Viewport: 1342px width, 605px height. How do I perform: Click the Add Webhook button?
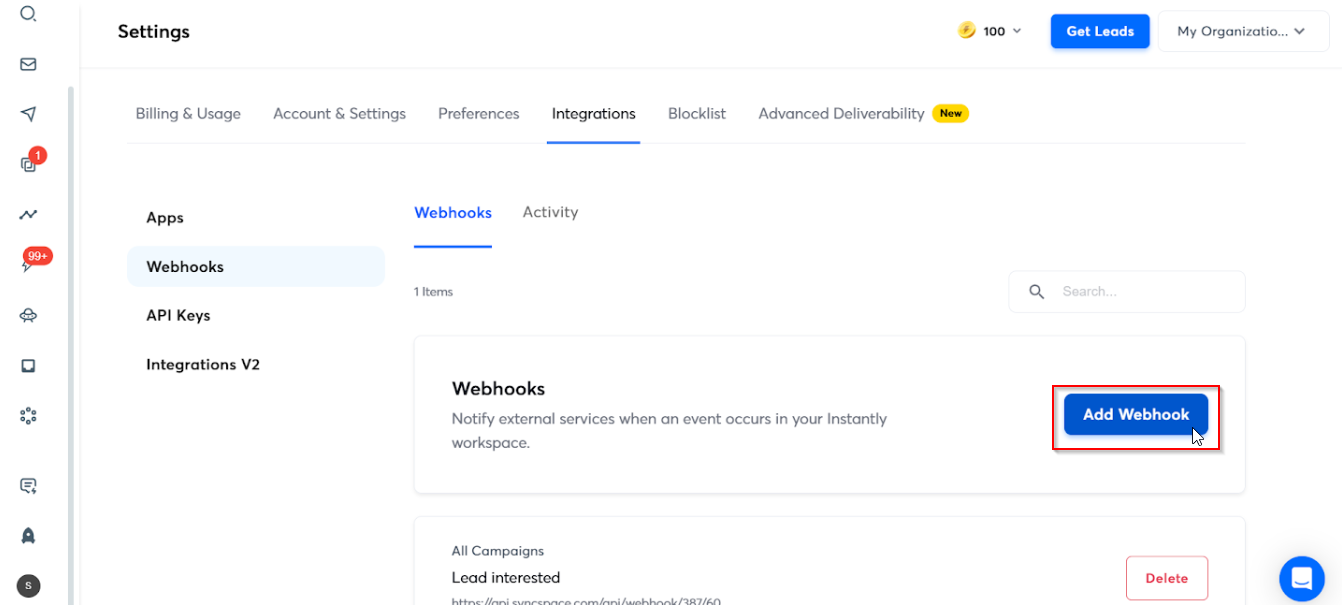pyautogui.click(x=1135, y=414)
